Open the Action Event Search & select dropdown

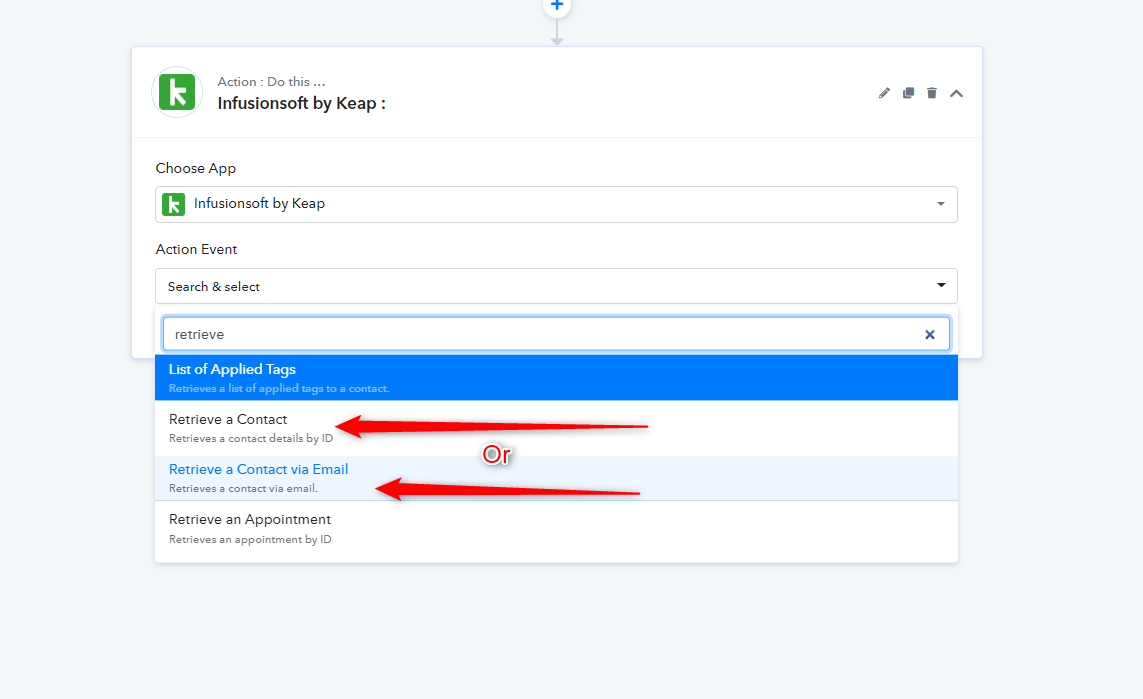(x=556, y=286)
